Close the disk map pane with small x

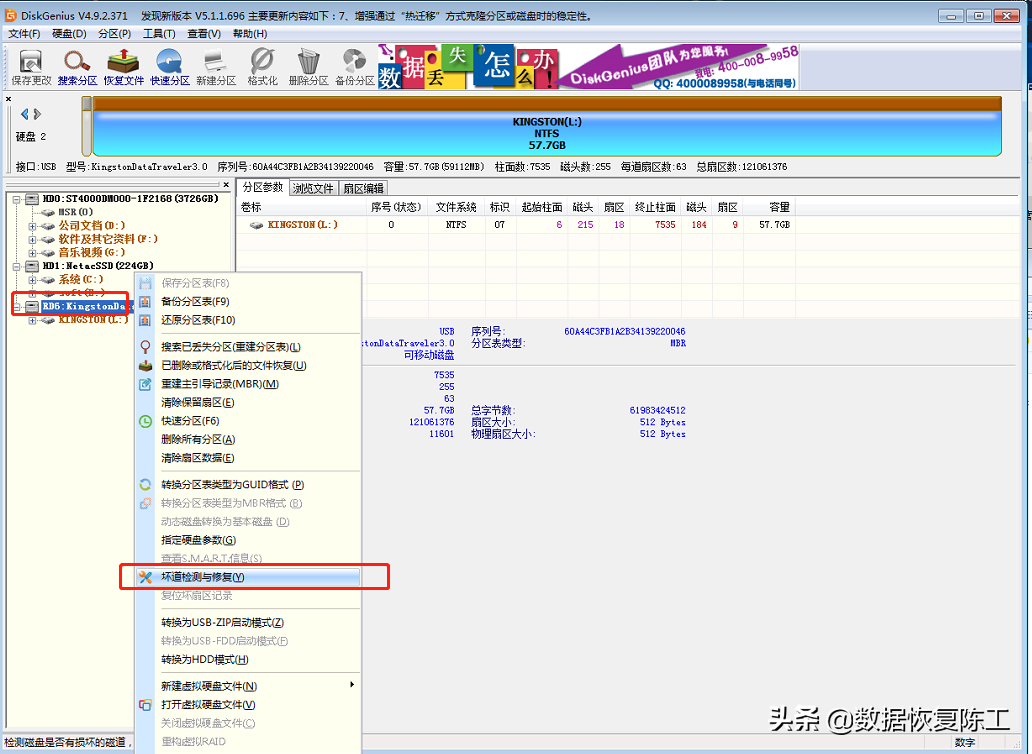(9, 99)
